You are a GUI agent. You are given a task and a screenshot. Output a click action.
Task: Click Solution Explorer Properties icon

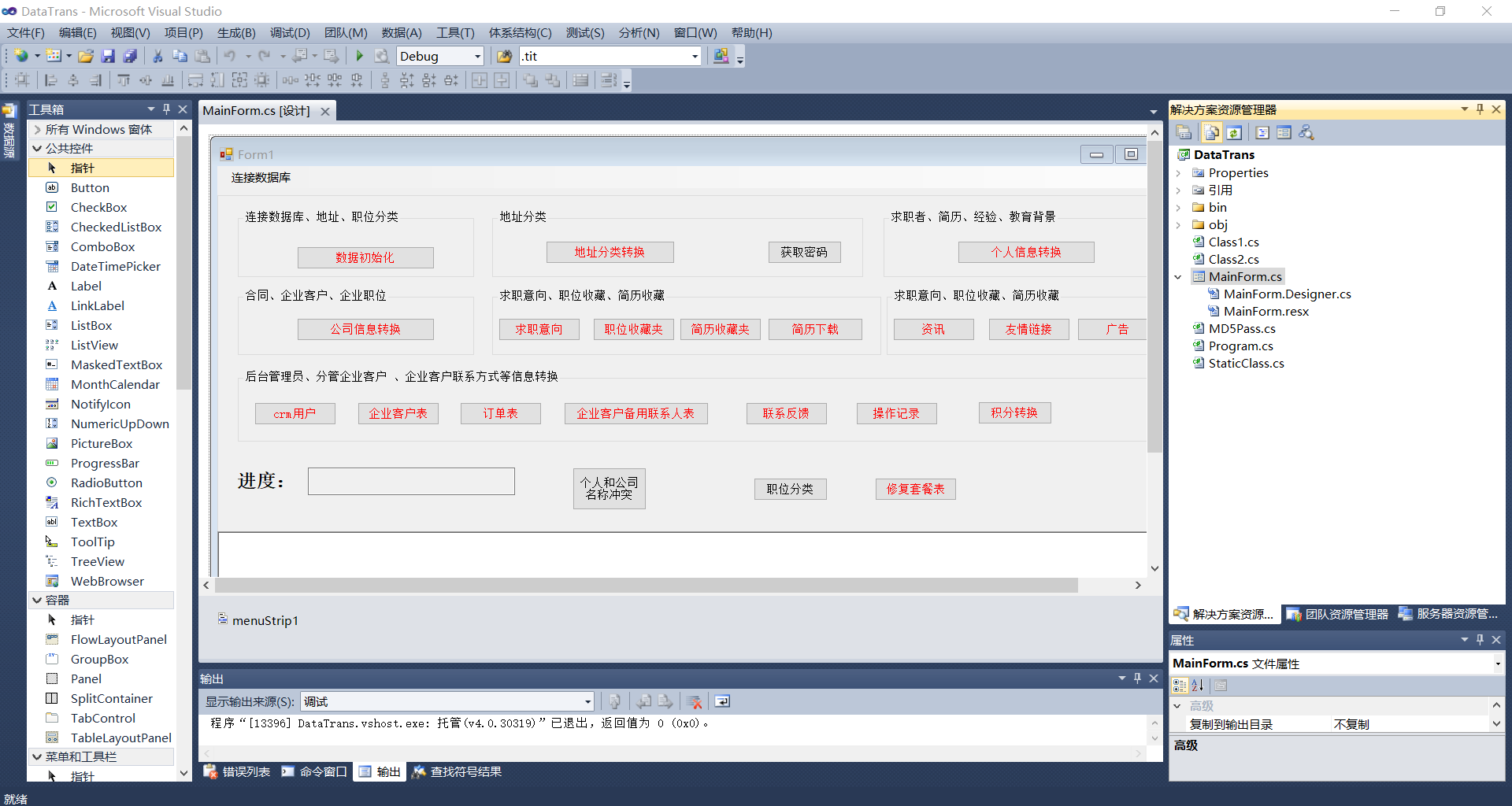[x=1184, y=132]
